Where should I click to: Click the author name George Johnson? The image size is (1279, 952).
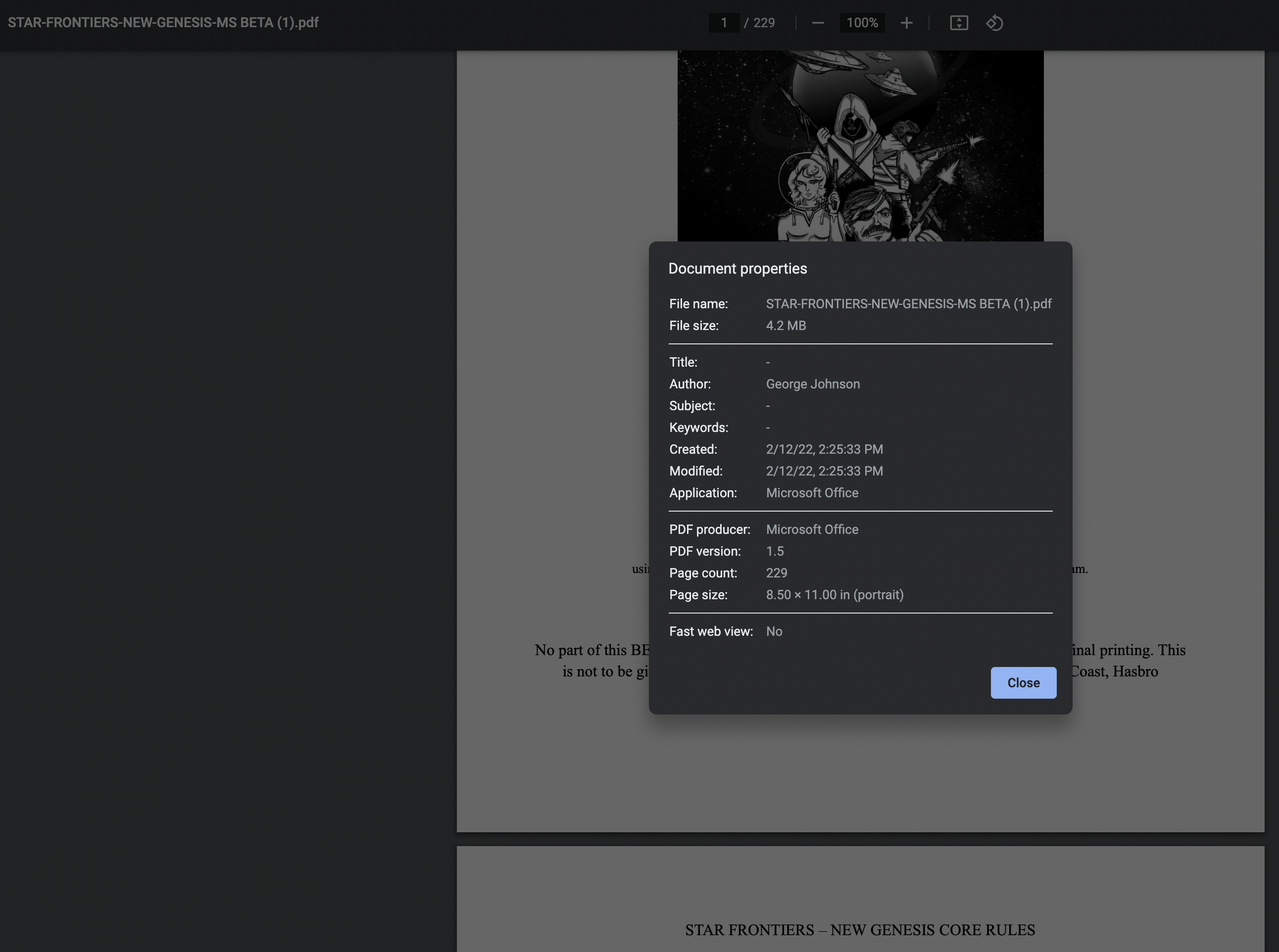click(813, 384)
